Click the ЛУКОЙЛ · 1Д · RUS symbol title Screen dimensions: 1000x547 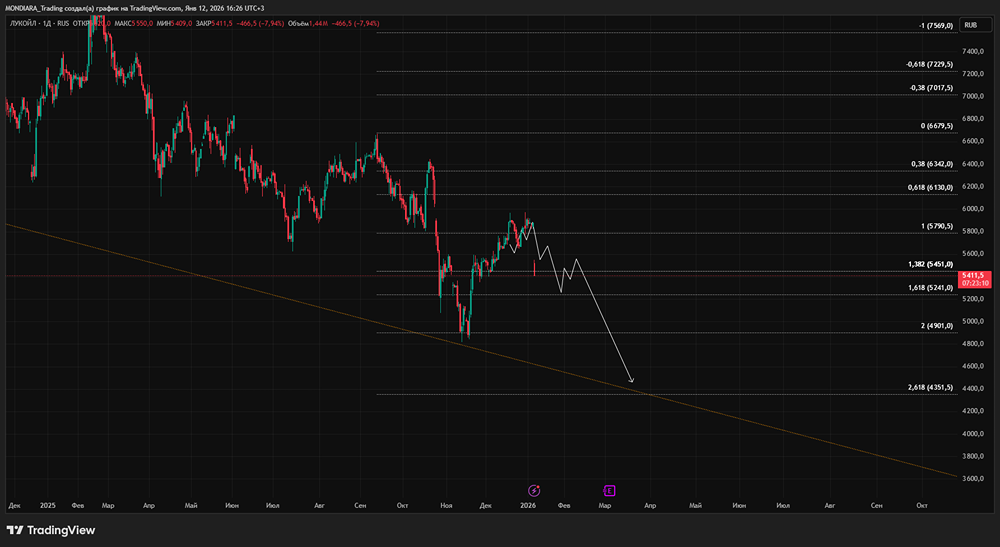point(39,24)
